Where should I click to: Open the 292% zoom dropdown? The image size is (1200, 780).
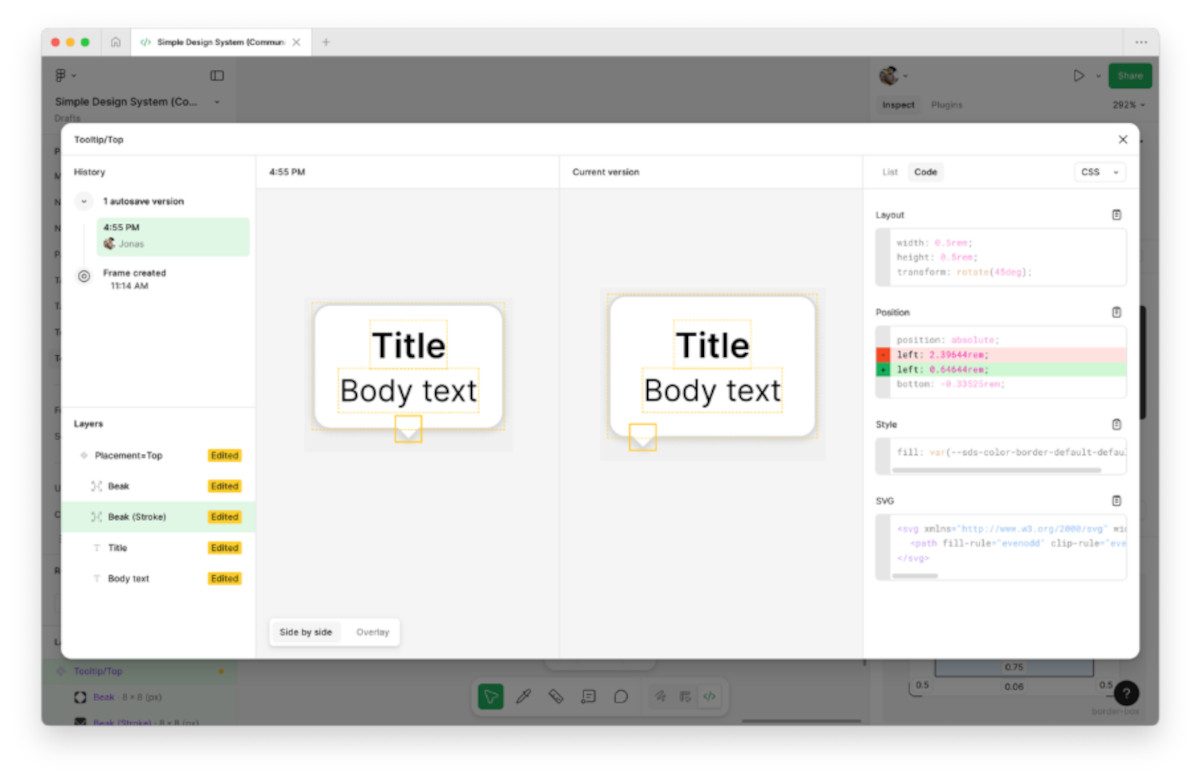pyautogui.click(x=1129, y=105)
